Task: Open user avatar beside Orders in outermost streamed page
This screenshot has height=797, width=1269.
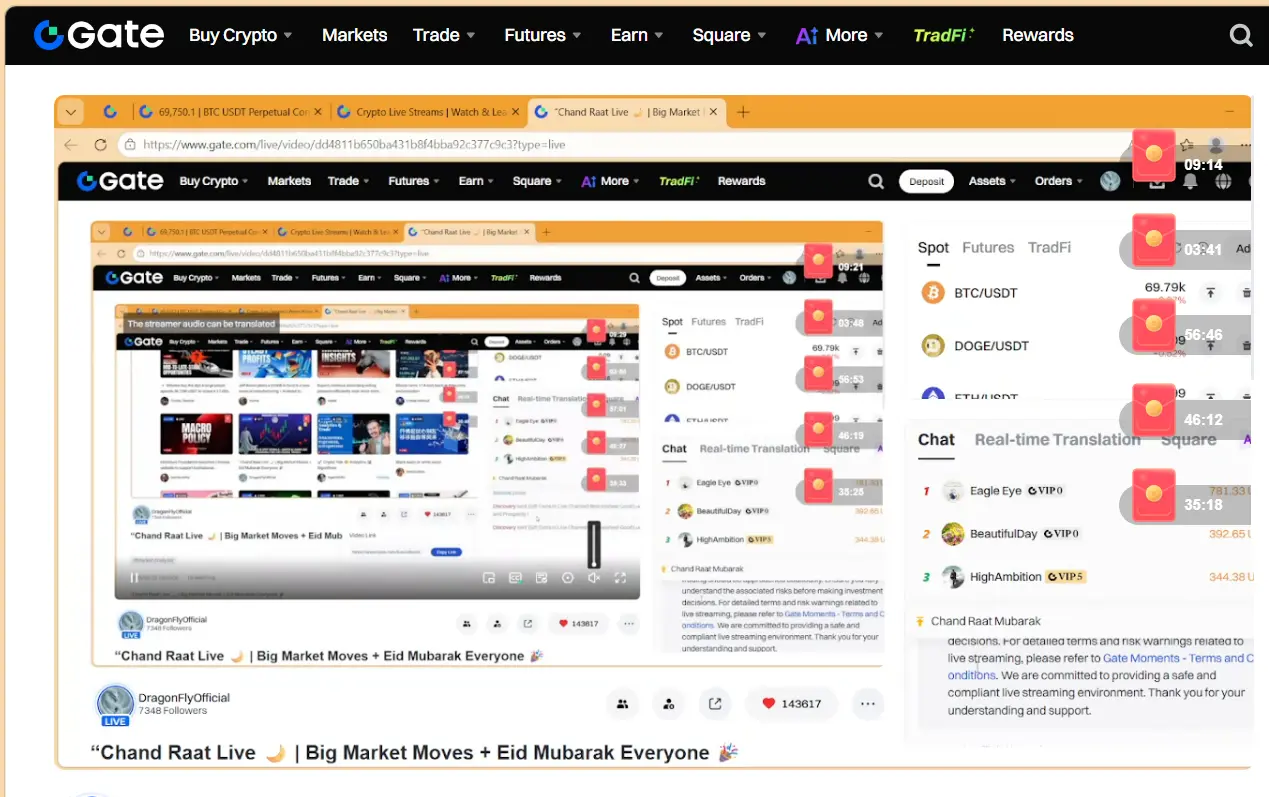Action: click(1110, 181)
